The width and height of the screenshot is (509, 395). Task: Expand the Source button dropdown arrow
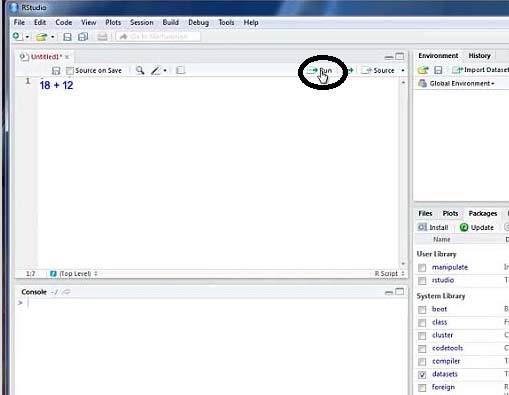403,71
